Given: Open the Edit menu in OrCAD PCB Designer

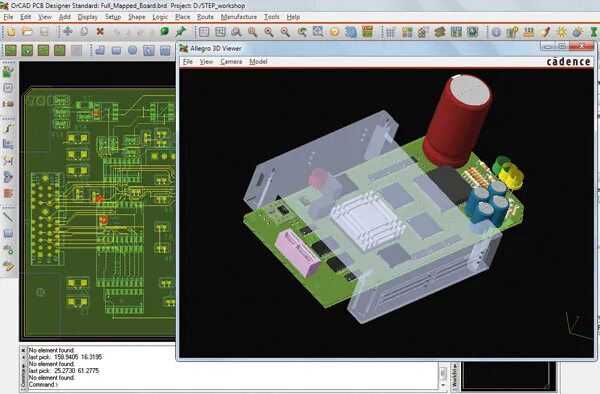Looking at the screenshot, I should (25, 17).
